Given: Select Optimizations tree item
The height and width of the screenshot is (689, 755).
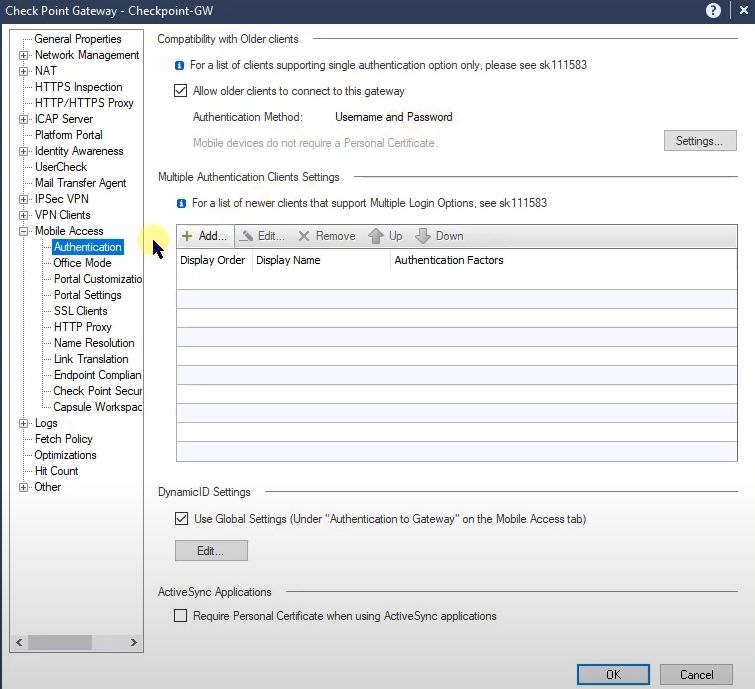Looking at the screenshot, I should 65,455.
